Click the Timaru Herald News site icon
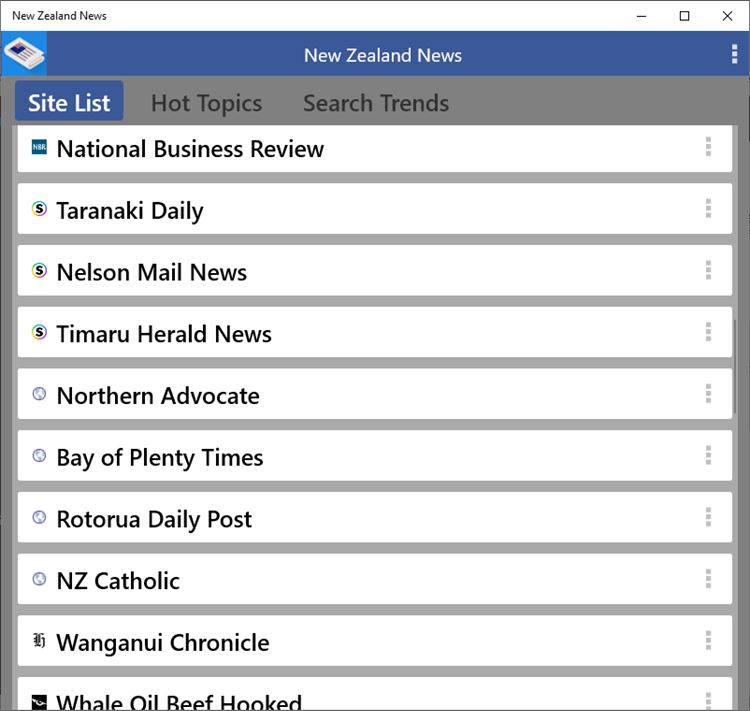Image resolution: width=750 pixels, height=711 pixels. point(39,332)
